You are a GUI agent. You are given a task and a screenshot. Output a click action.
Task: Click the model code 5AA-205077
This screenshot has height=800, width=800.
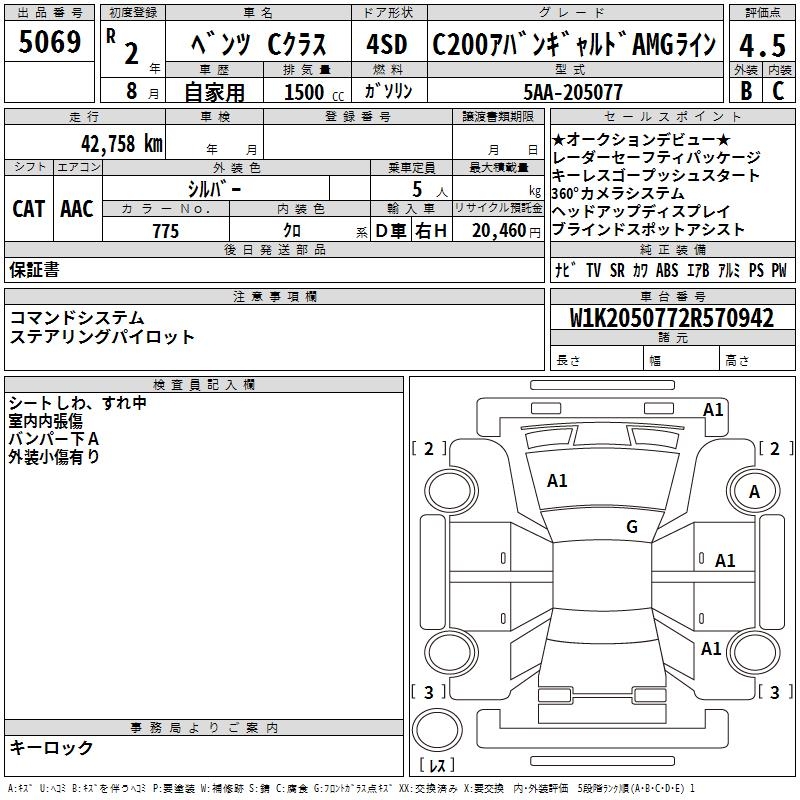(x=573, y=92)
